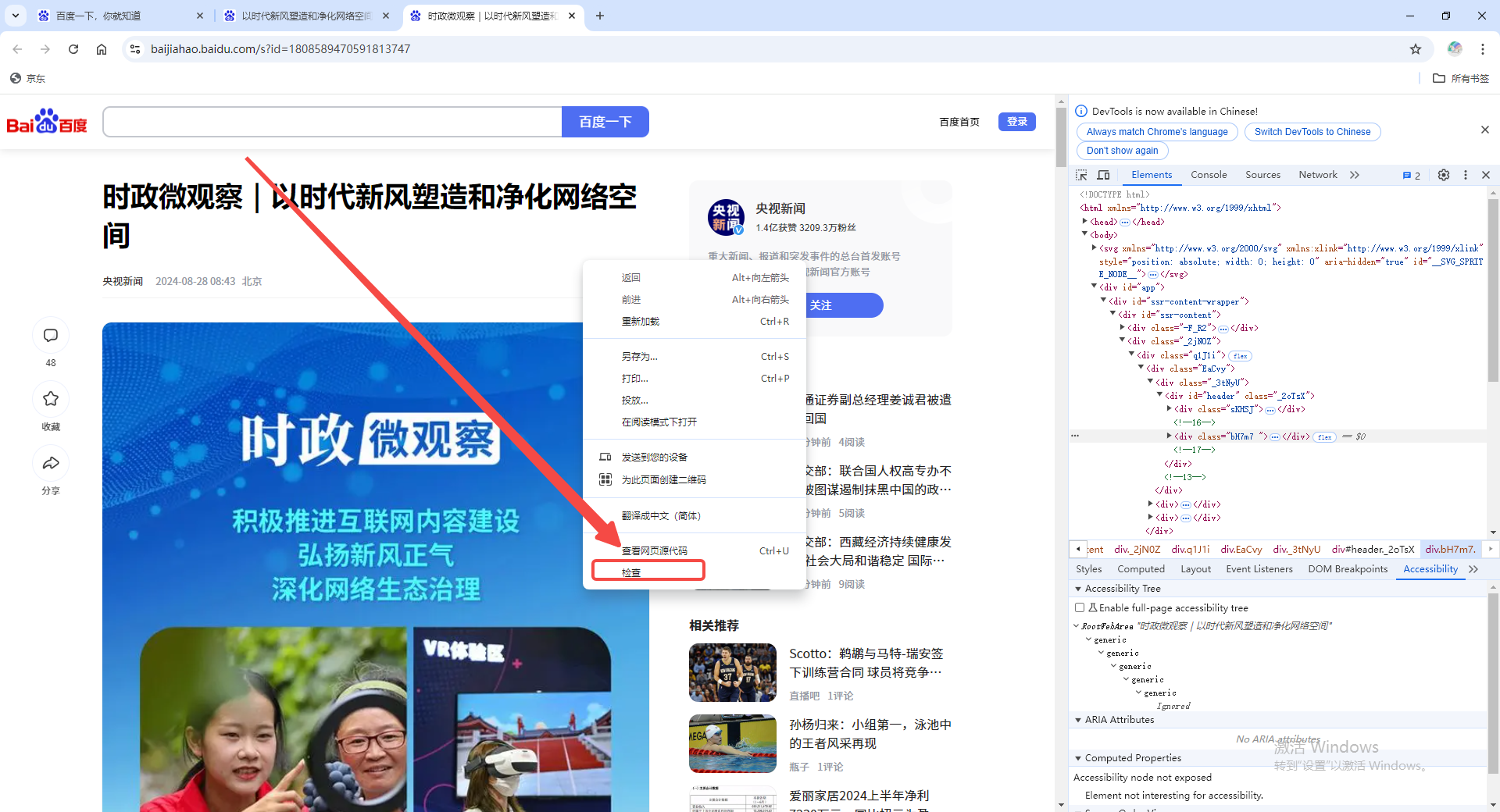The image size is (1500, 812).
Task: Open DevTools customize three-dot menu
Action: click(1466, 175)
